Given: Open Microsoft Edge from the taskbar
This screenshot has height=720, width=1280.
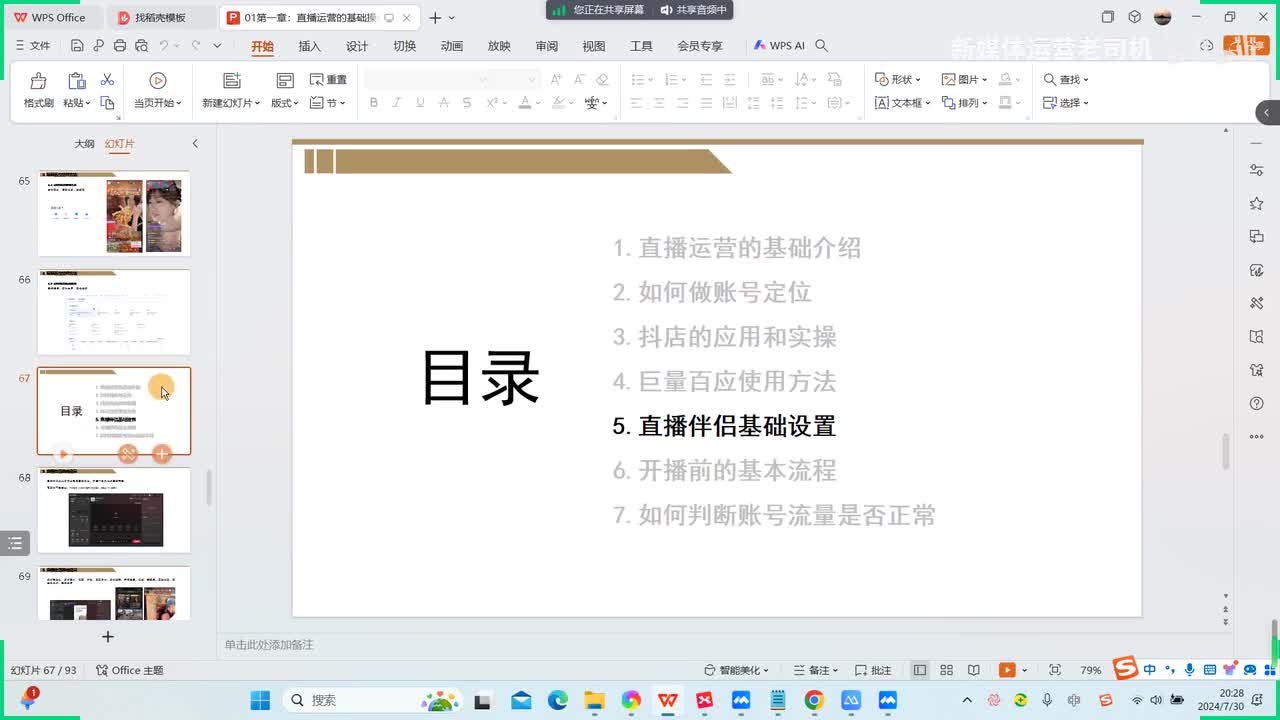Looking at the screenshot, I should point(558,700).
